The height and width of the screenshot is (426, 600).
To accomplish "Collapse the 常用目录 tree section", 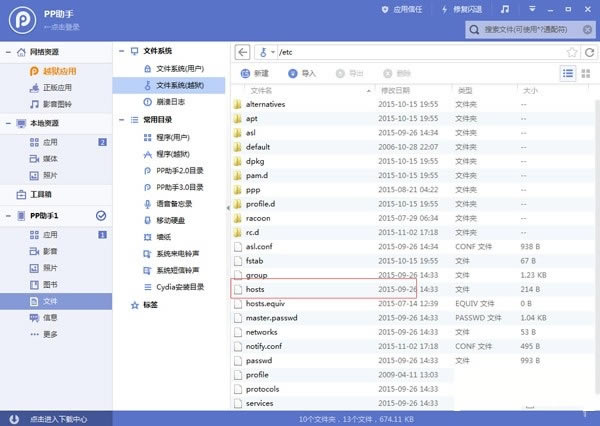I will pyautogui.click(x=122, y=120).
